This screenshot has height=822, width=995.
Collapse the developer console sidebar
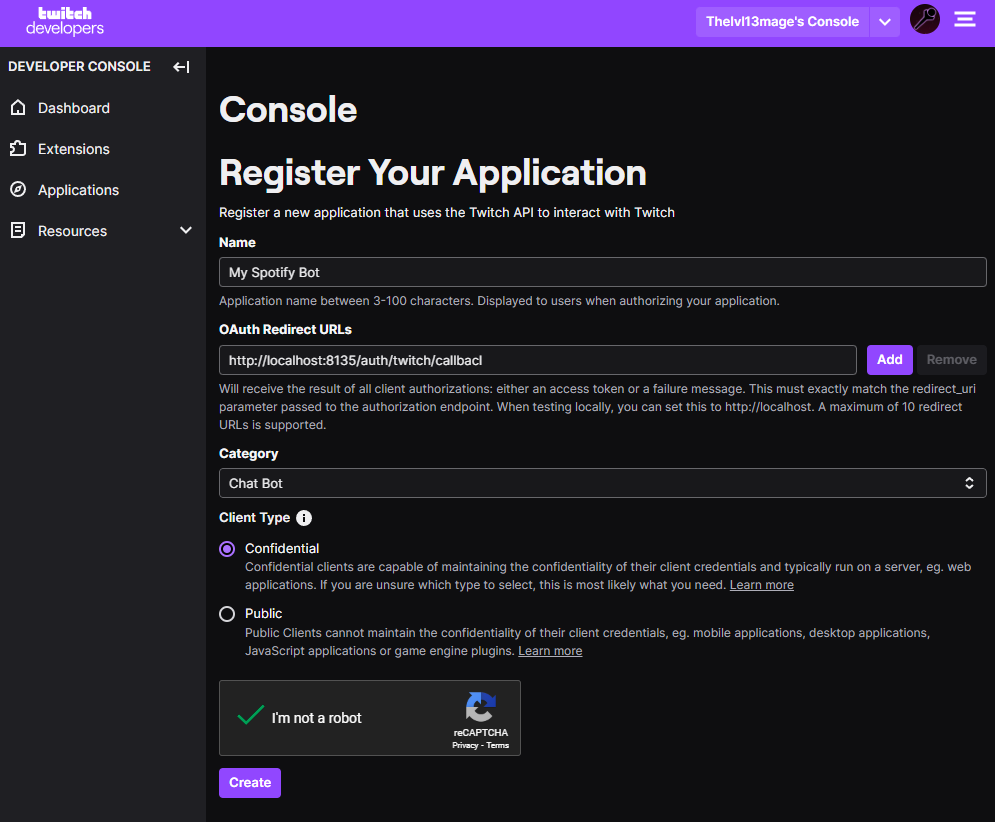181,67
